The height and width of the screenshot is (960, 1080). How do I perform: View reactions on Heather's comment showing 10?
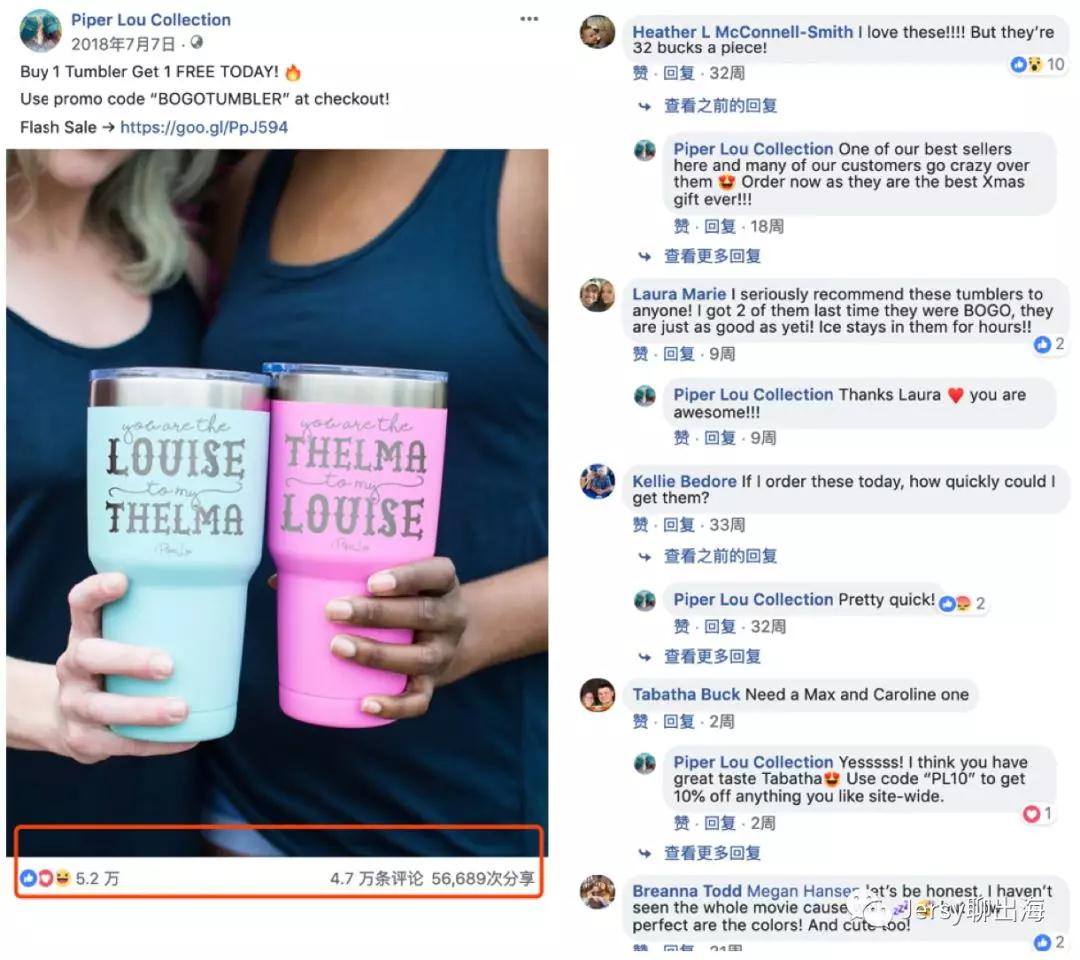tap(1037, 65)
